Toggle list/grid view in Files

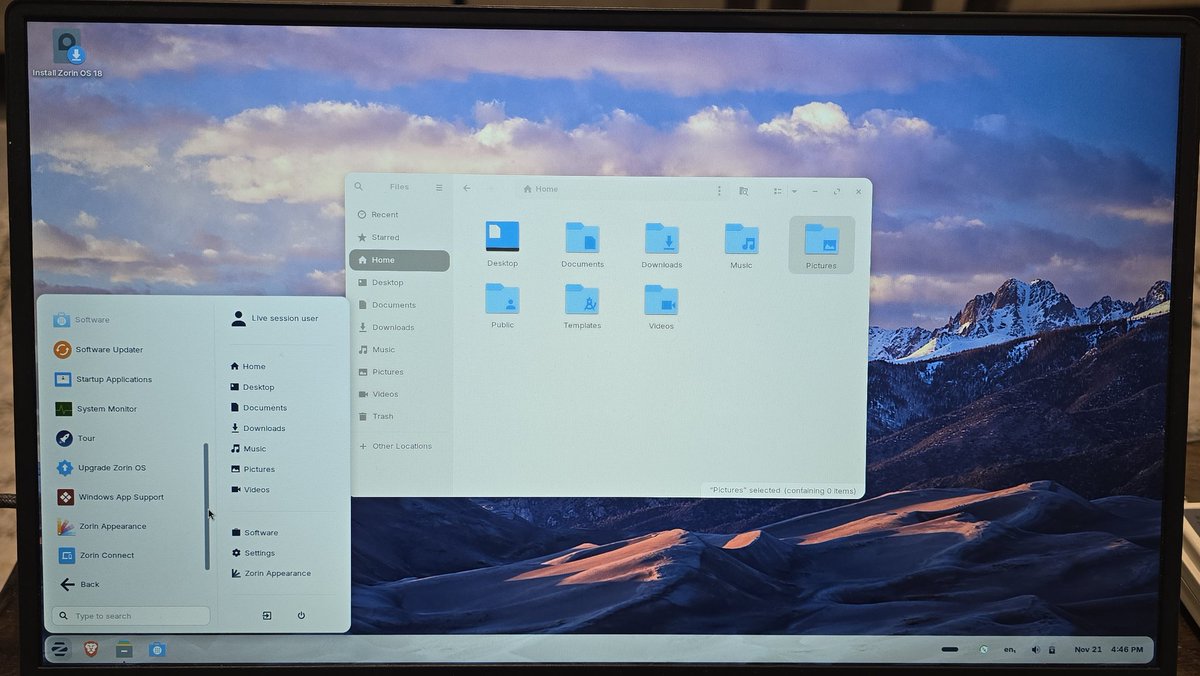(777, 190)
